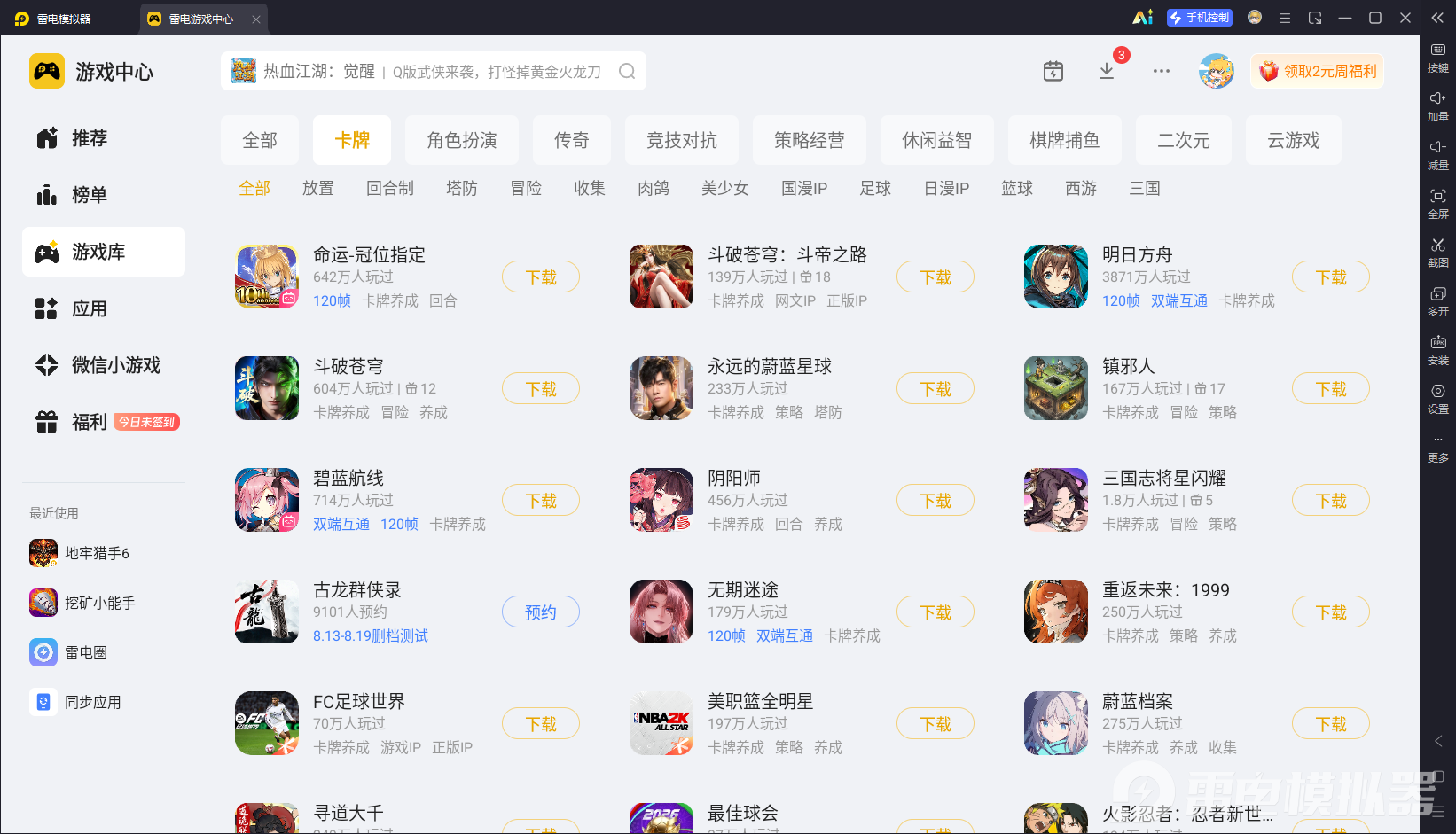1456x834 pixels.
Task: Open 碧蓝航线 game thumbnail
Action: coord(267,500)
